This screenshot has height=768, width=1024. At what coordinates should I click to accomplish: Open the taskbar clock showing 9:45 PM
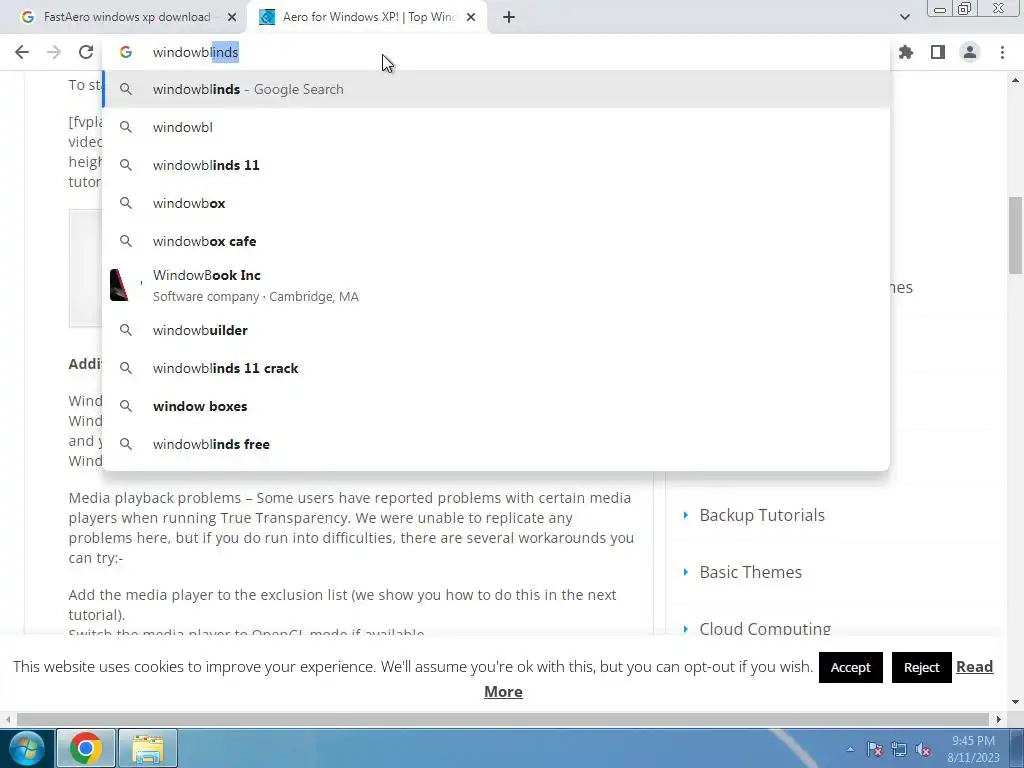click(973, 749)
